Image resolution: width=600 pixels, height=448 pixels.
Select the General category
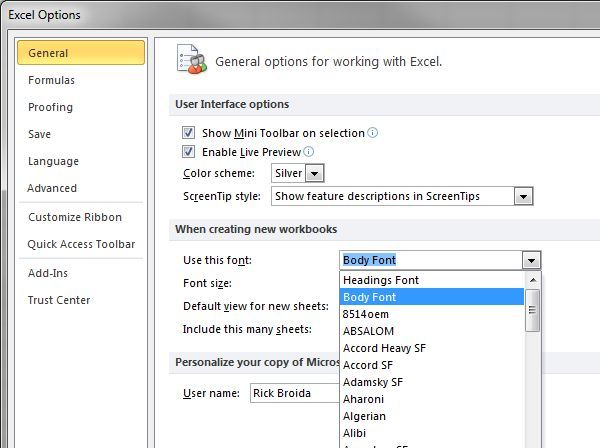pyautogui.click(x=81, y=53)
